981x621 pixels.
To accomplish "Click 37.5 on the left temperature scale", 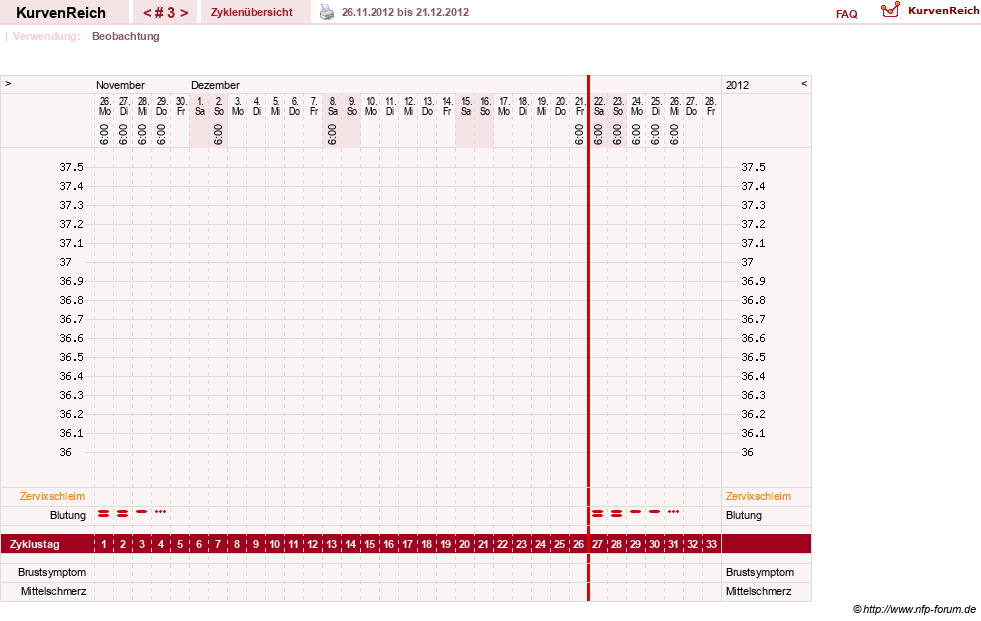I will click(x=71, y=167).
